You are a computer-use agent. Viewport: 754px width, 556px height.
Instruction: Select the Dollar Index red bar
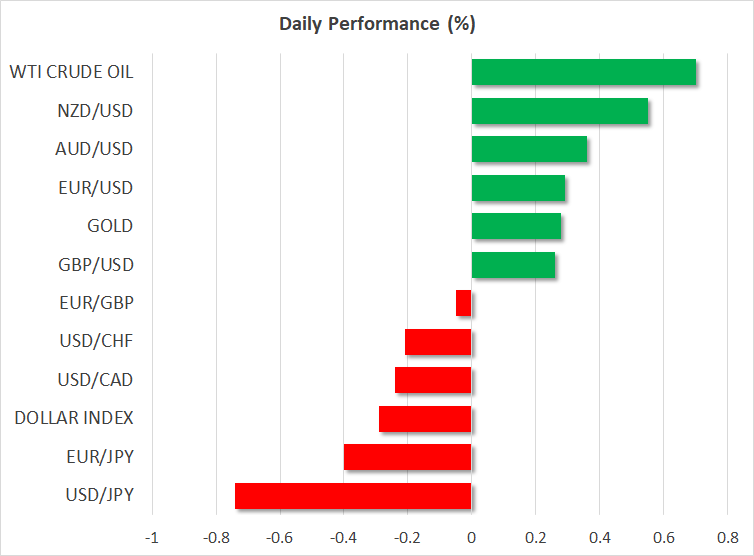(425, 418)
